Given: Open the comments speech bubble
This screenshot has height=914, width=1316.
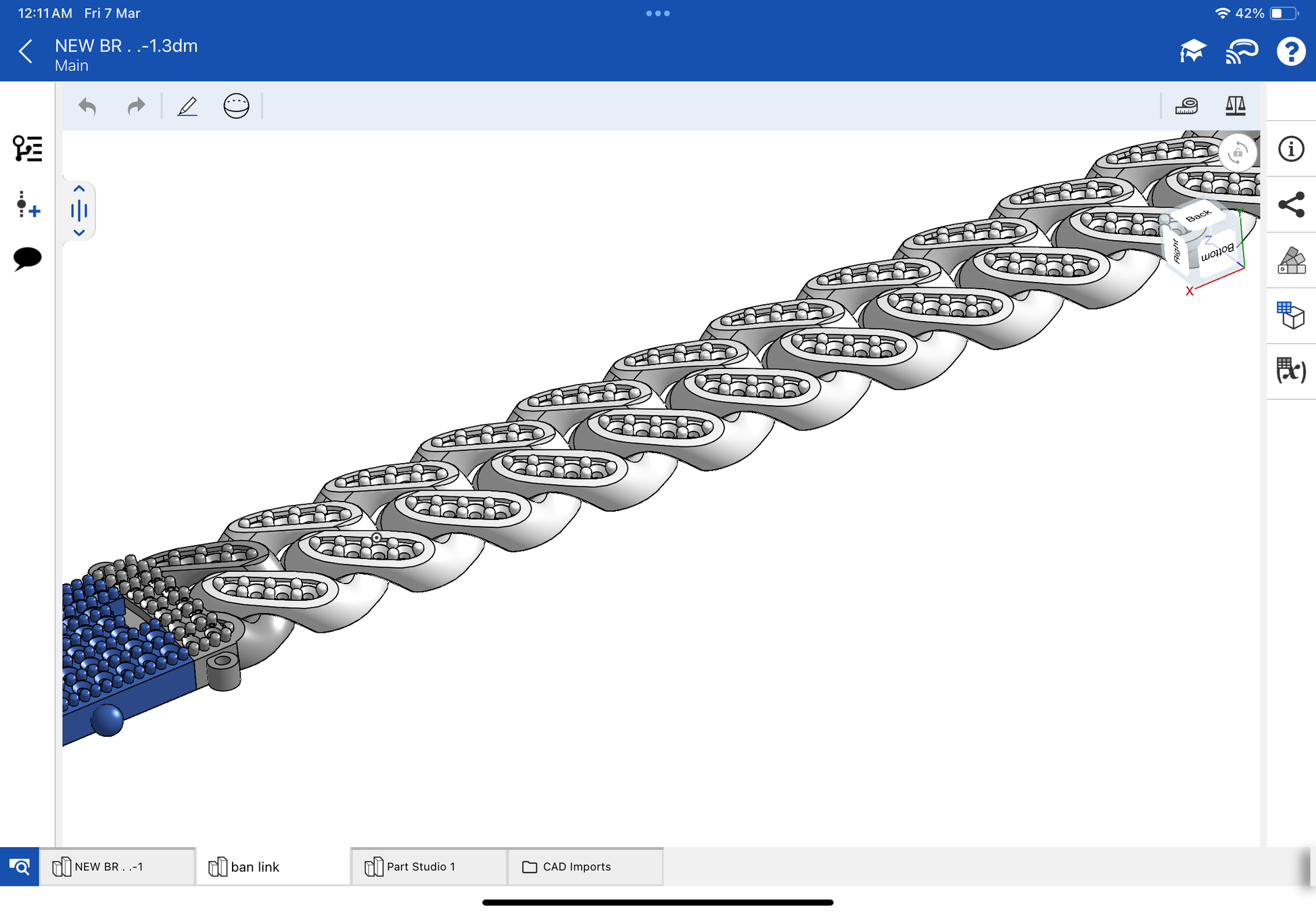Looking at the screenshot, I should click(x=28, y=258).
